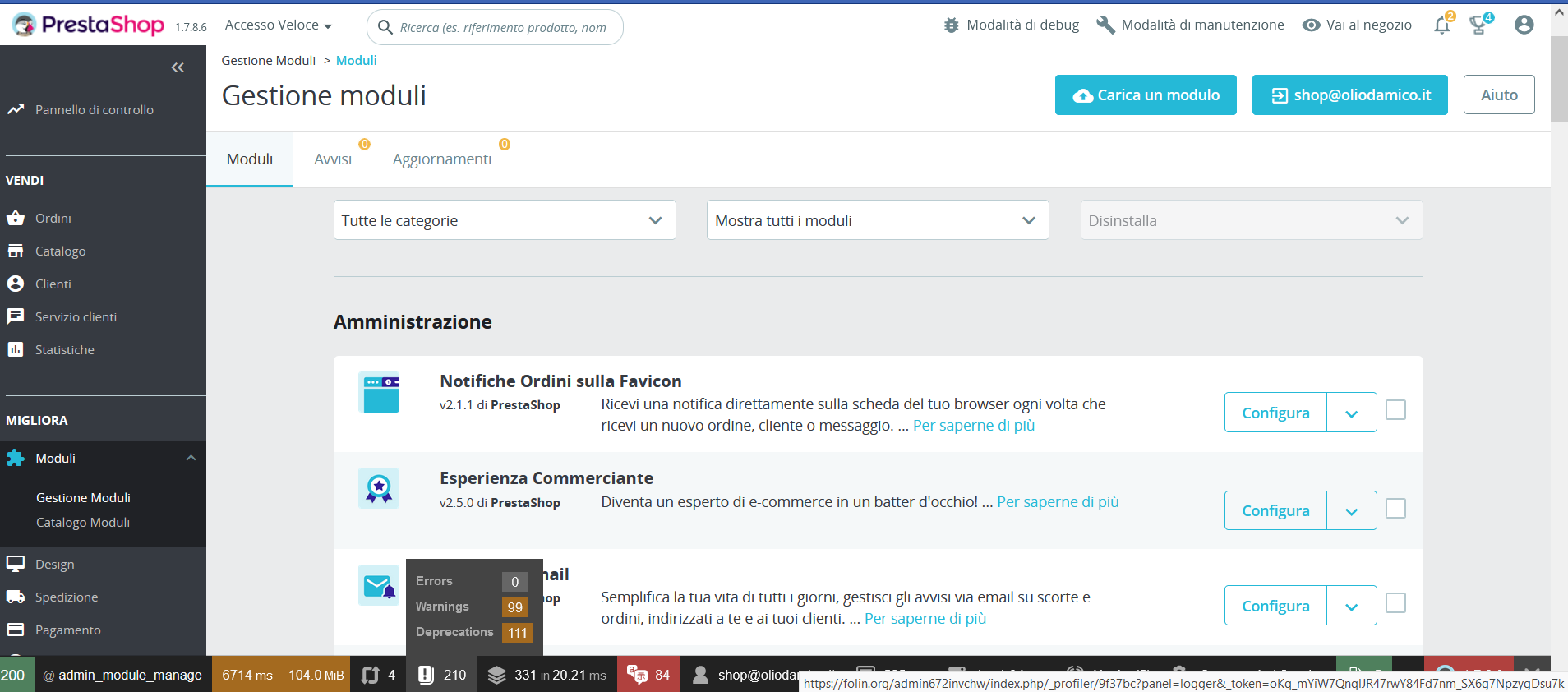Focus the Ricerca search field
The width and height of the screenshot is (1568, 692).
pyautogui.click(x=495, y=27)
